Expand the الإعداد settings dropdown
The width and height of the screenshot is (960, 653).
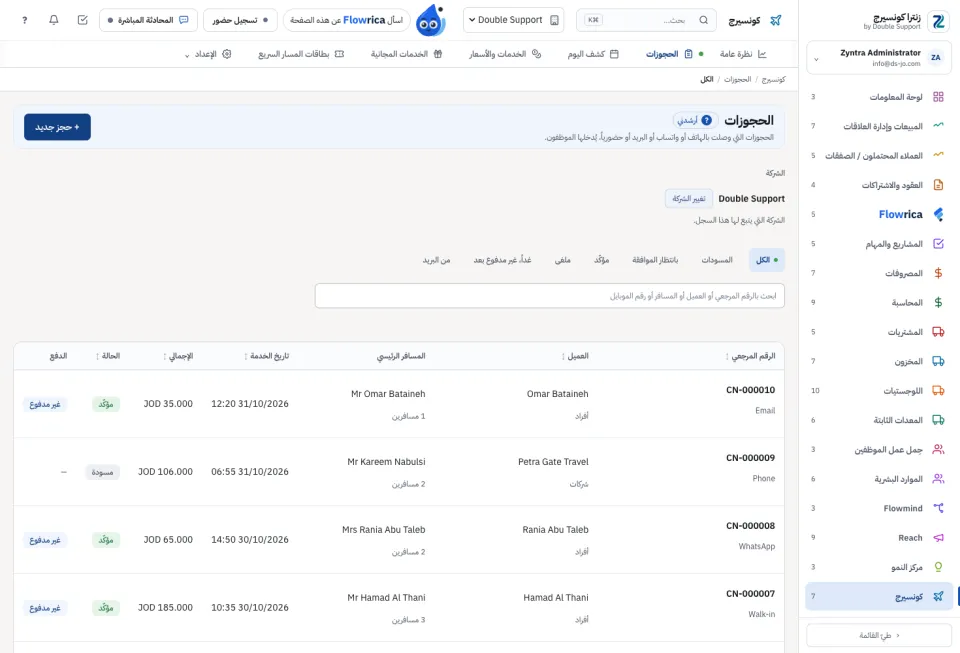tap(208, 54)
